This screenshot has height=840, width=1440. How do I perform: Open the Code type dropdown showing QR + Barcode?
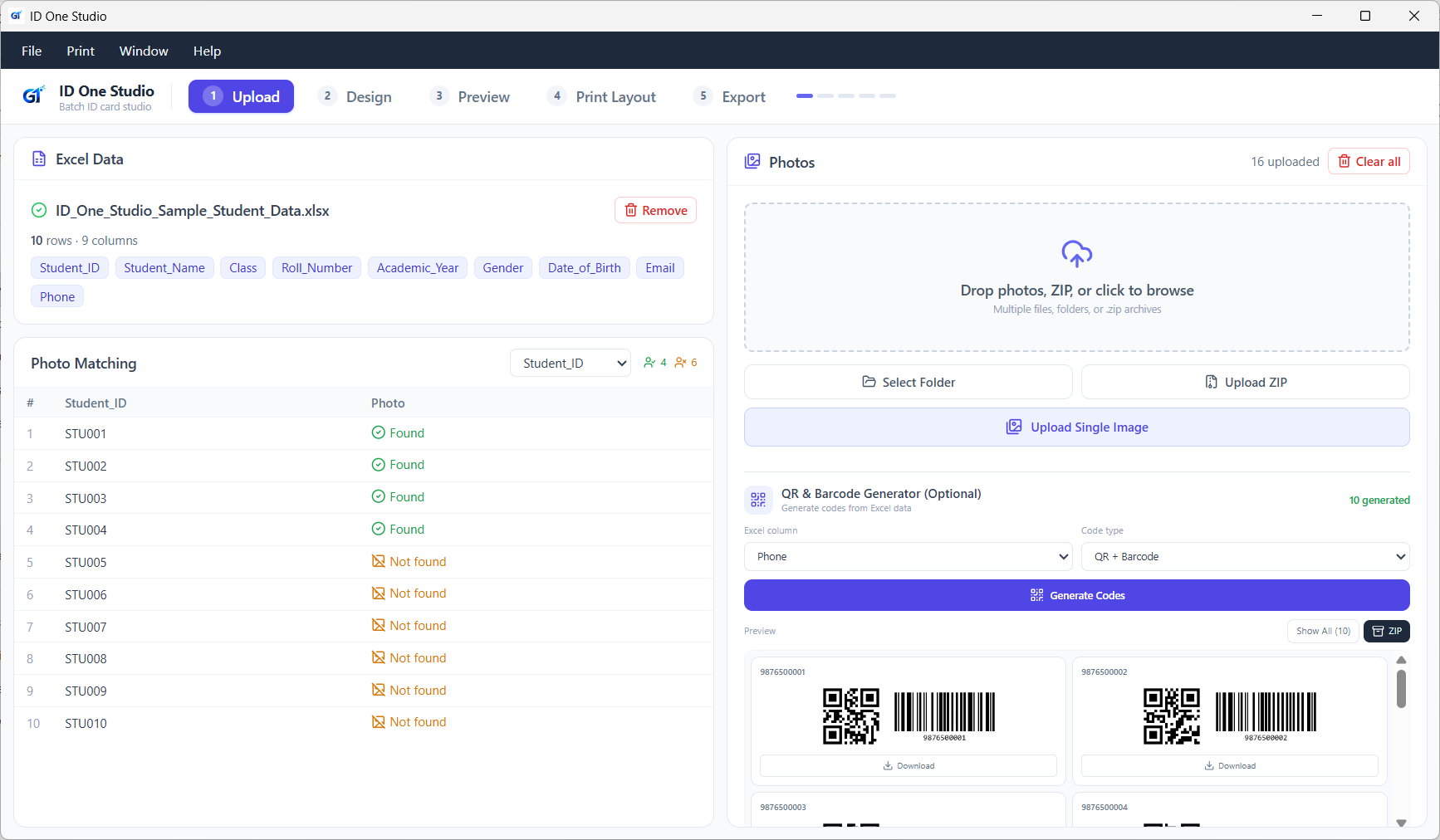1246,556
